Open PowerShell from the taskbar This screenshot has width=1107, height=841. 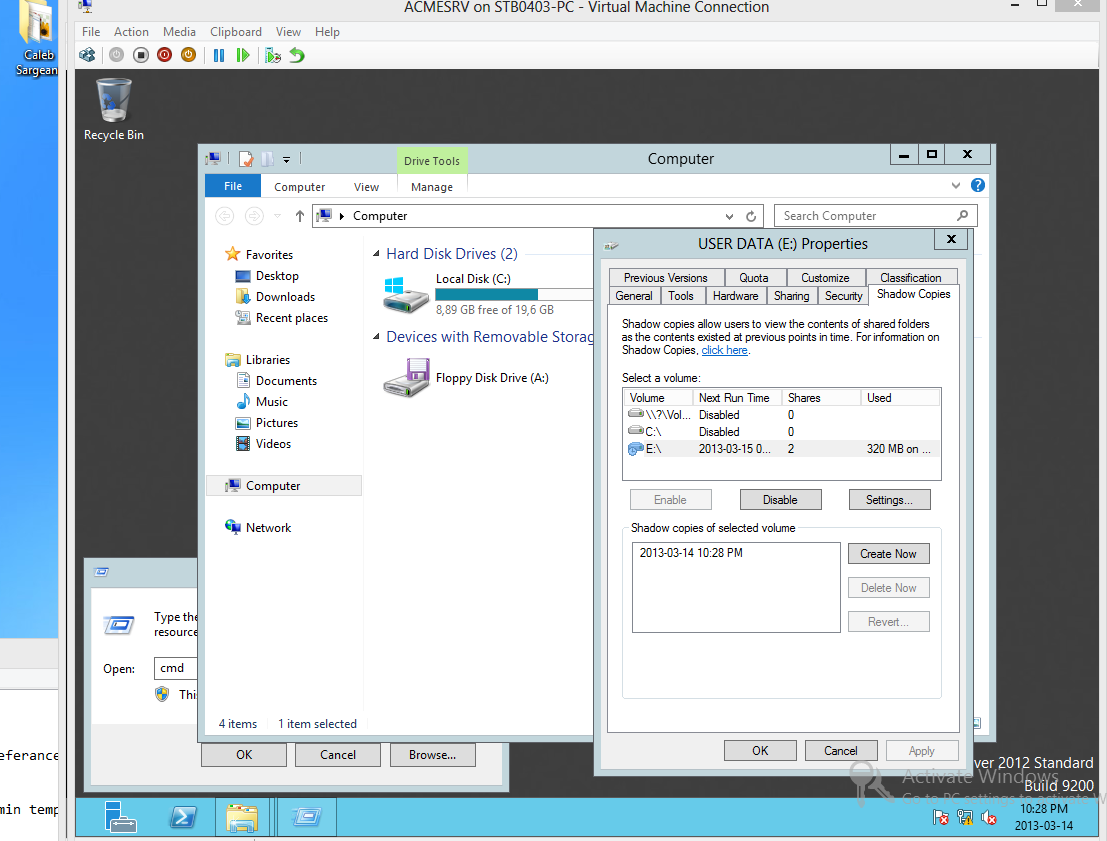click(x=183, y=818)
